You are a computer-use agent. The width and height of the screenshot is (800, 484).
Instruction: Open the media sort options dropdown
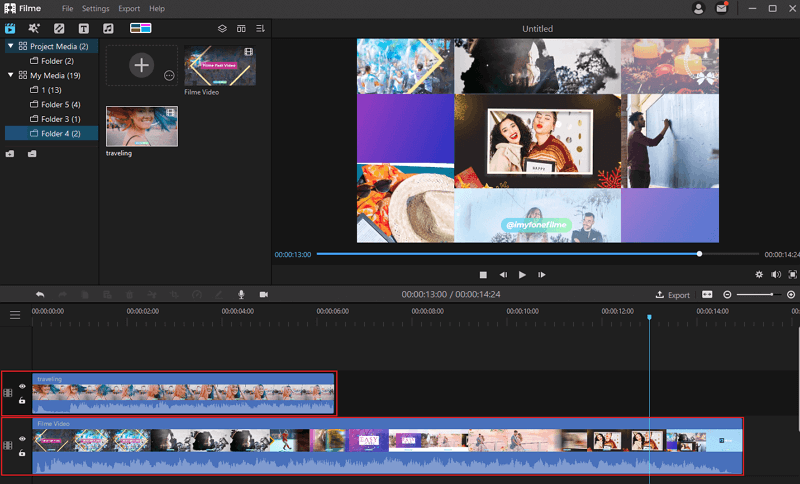coord(260,28)
